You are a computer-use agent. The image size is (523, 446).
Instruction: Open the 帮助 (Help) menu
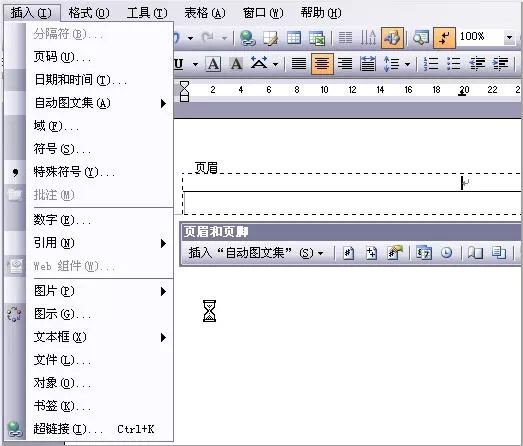[x=321, y=13]
